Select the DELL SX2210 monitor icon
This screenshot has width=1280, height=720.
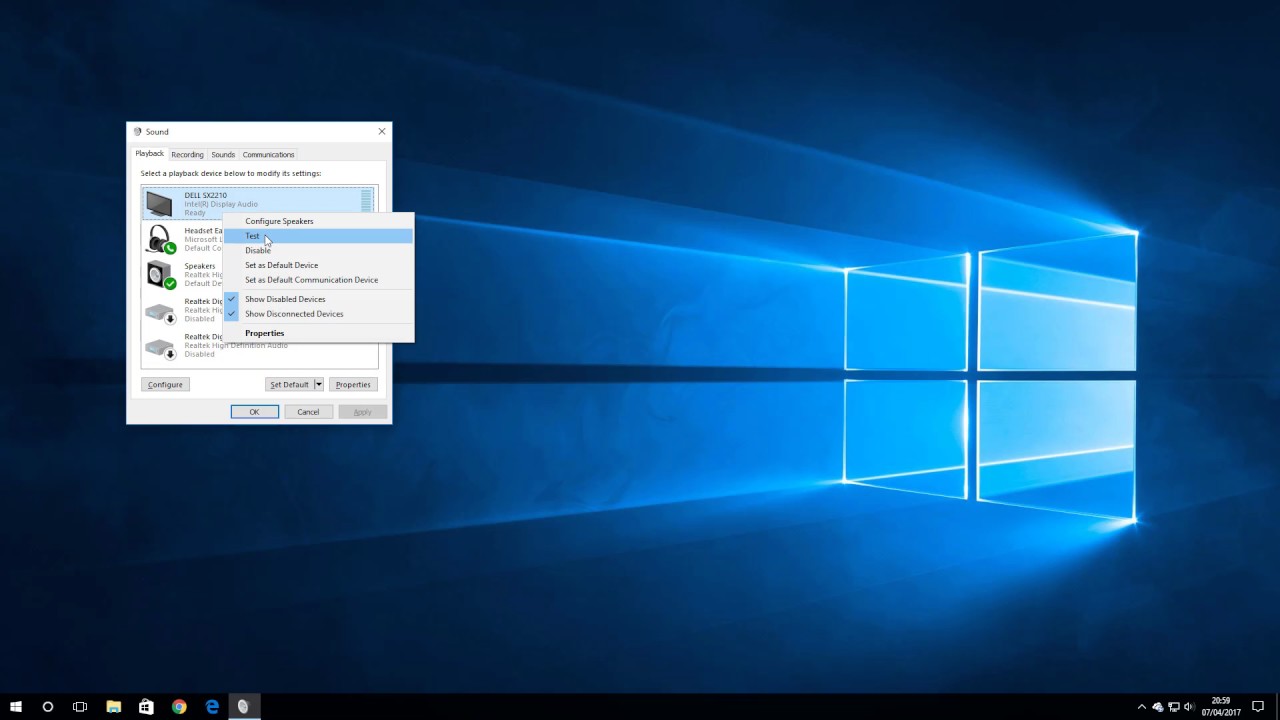click(x=159, y=204)
